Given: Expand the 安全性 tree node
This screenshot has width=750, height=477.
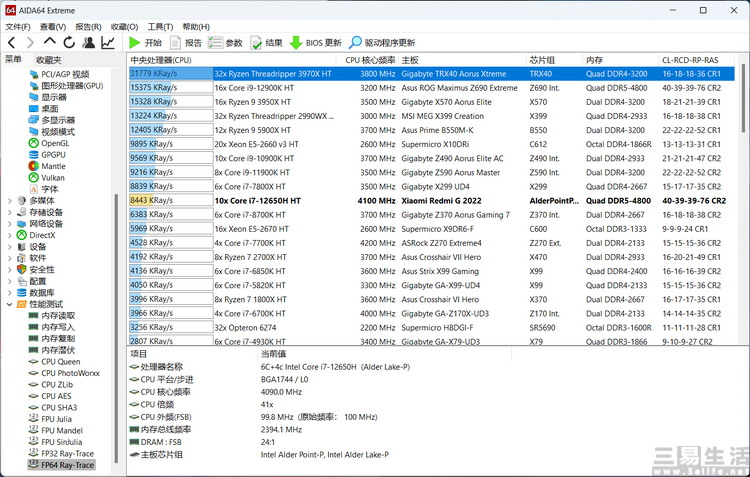Looking at the screenshot, I should [10, 270].
